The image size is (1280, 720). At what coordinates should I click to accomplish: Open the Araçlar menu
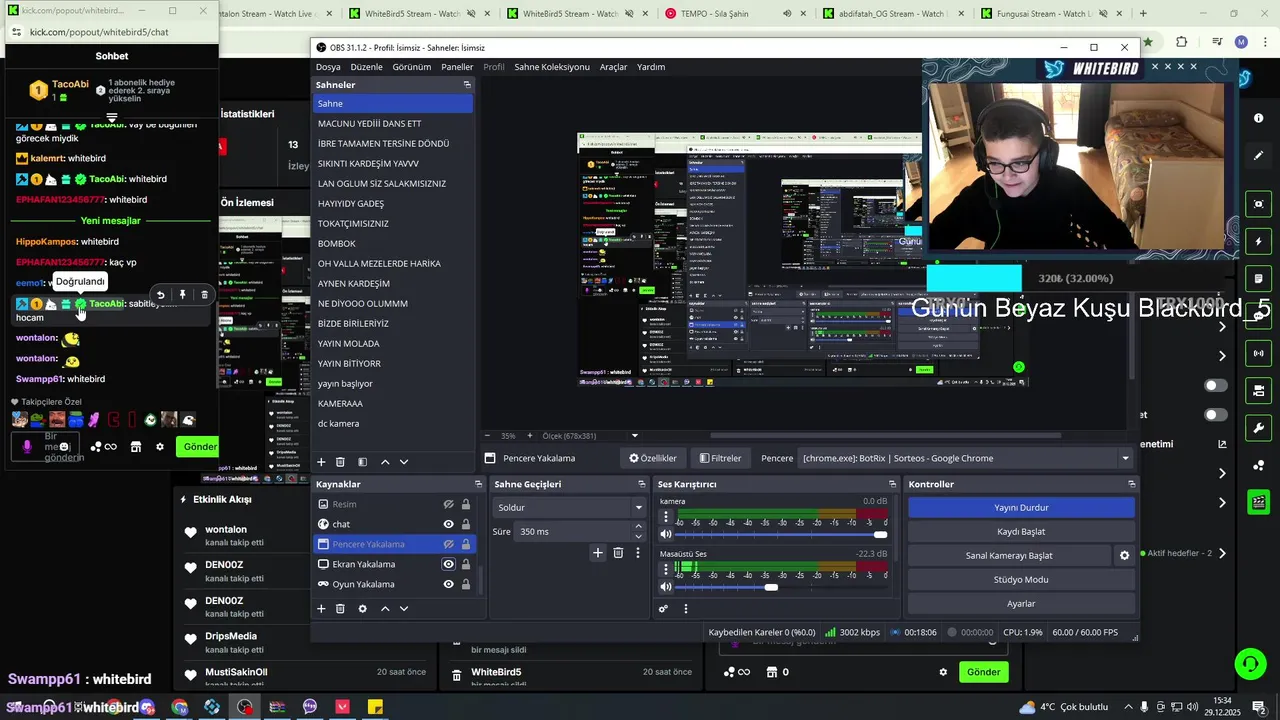click(613, 67)
